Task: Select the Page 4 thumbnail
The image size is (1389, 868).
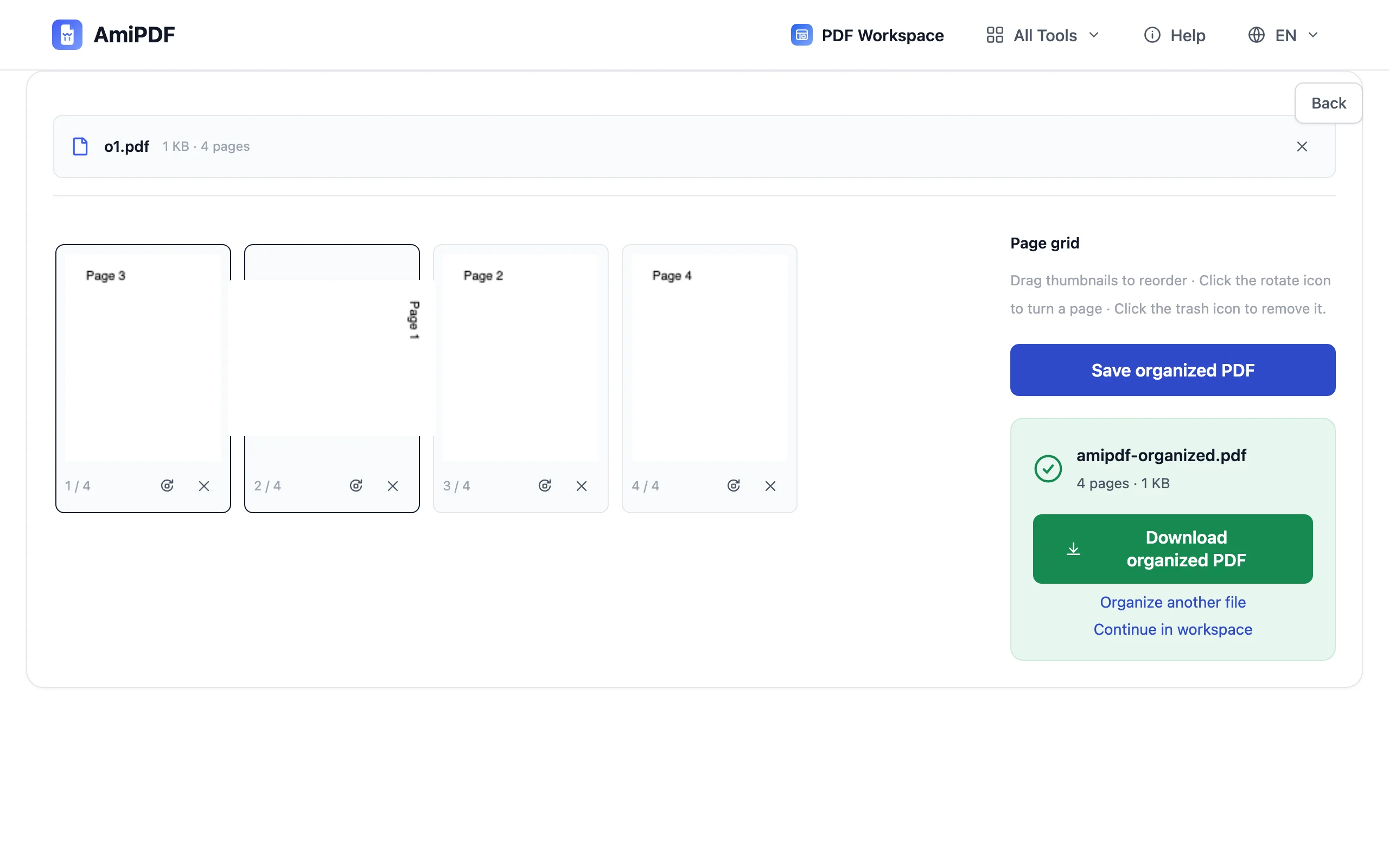Action: coord(710,357)
